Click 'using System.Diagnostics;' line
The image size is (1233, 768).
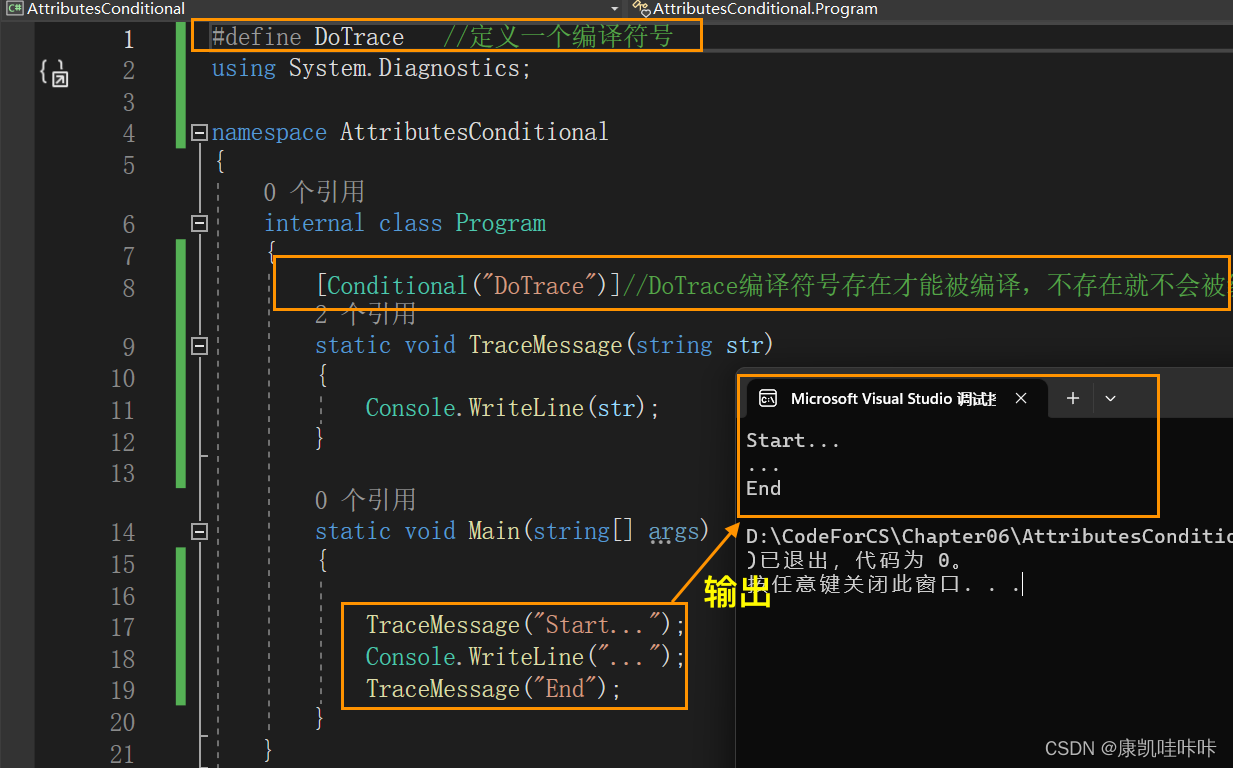click(x=371, y=69)
